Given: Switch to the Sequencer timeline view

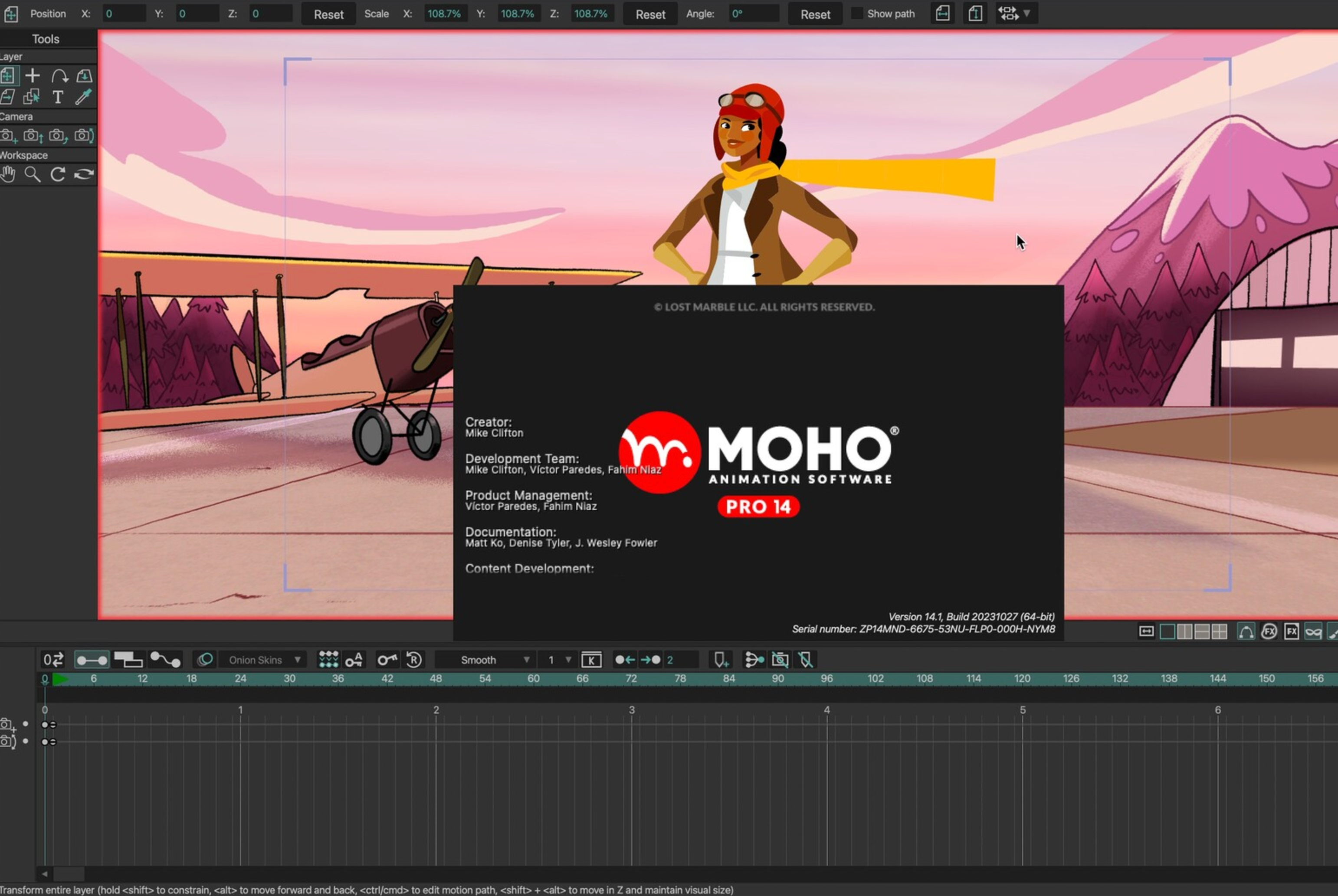Looking at the screenshot, I should pos(128,660).
